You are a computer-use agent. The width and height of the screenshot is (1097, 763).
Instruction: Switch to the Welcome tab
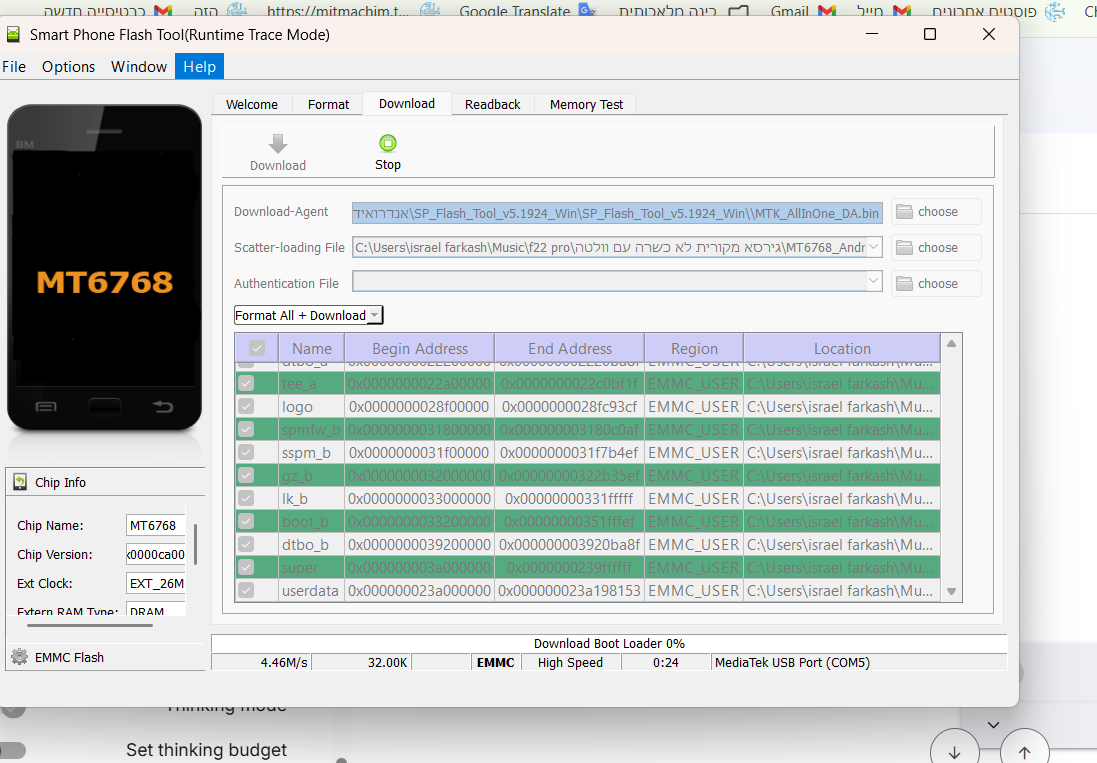252,104
